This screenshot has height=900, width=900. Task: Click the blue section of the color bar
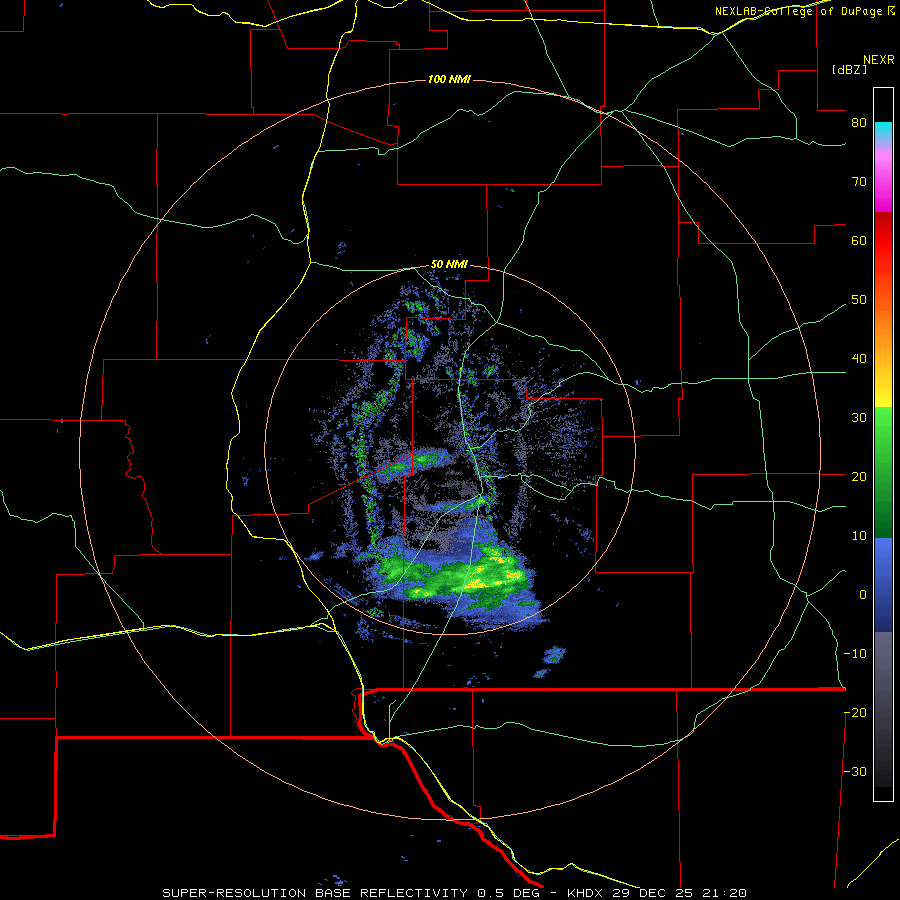[x=883, y=585]
